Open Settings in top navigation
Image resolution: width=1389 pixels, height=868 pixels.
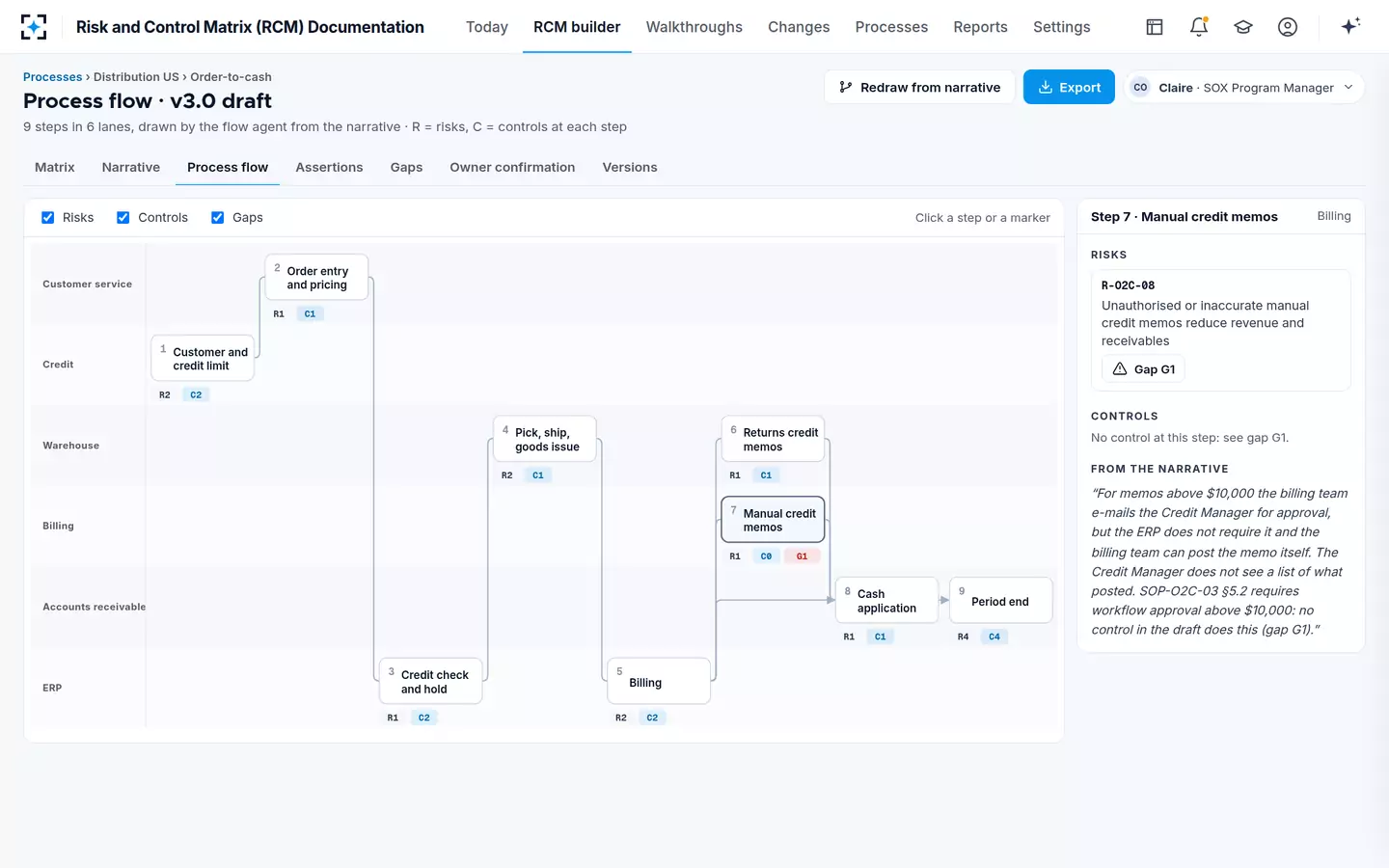(1061, 27)
